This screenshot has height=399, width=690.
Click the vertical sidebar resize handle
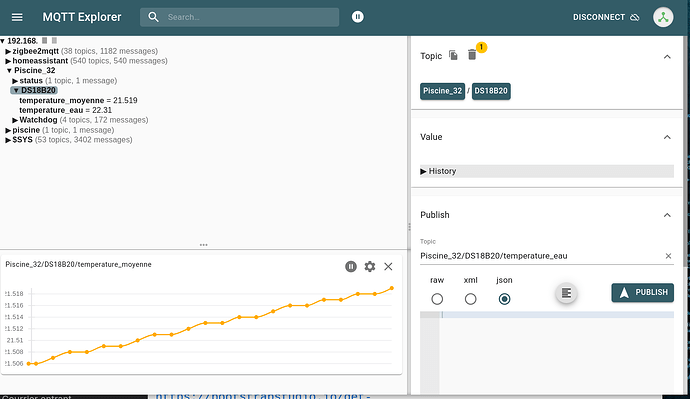(409, 227)
